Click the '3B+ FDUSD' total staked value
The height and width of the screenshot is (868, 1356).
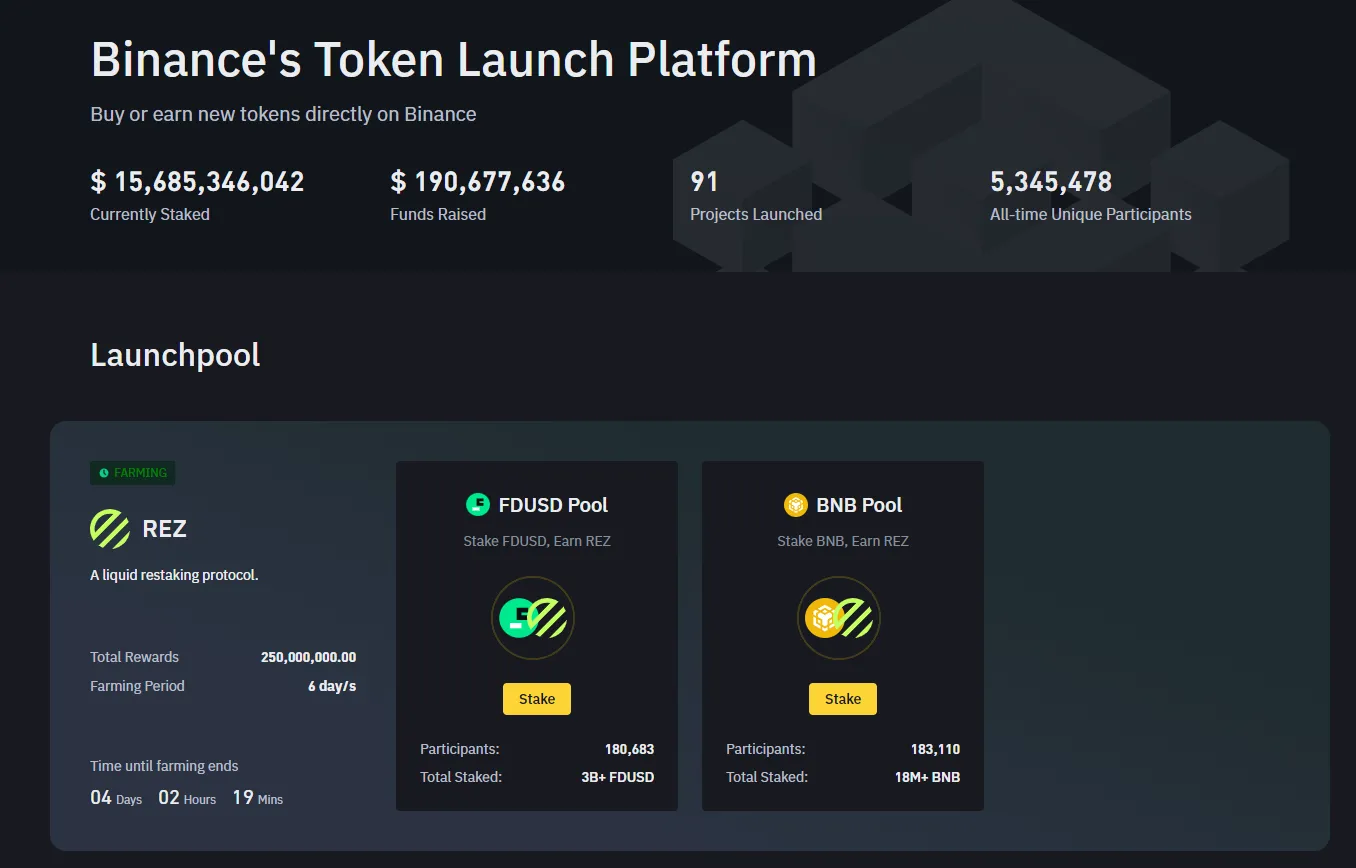(618, 777)
